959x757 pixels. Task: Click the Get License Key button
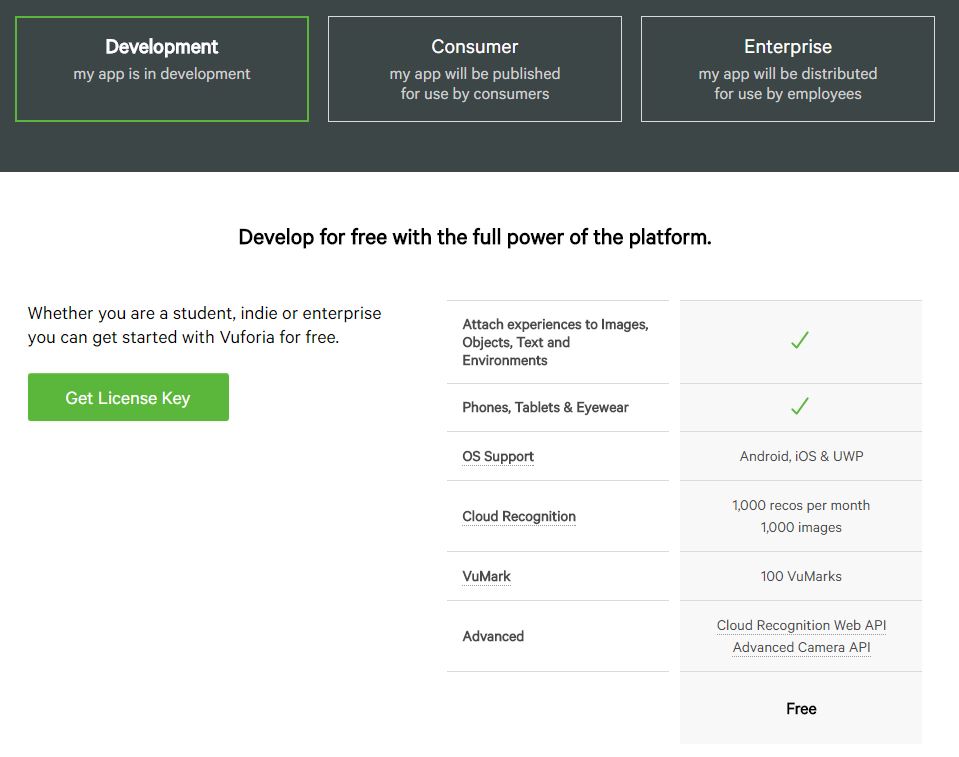pyautogui.click(x=128, y=397)
